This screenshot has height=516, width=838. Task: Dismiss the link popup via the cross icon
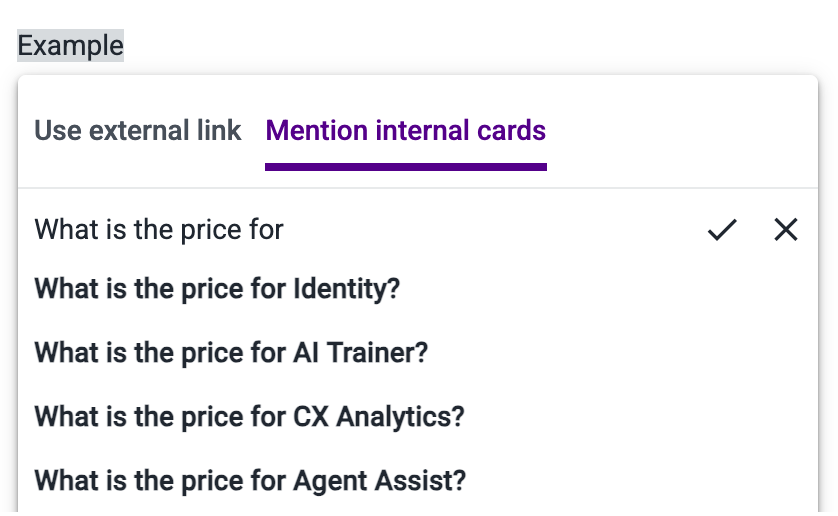[x=786, y=231]
